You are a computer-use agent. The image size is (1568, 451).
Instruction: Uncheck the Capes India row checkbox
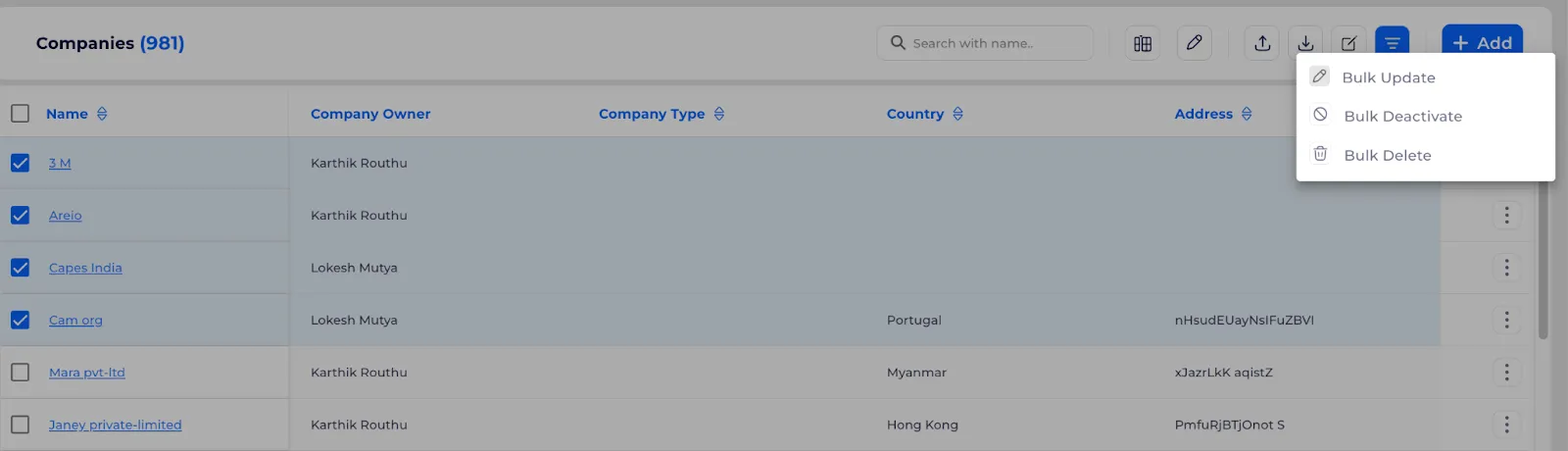20,268
